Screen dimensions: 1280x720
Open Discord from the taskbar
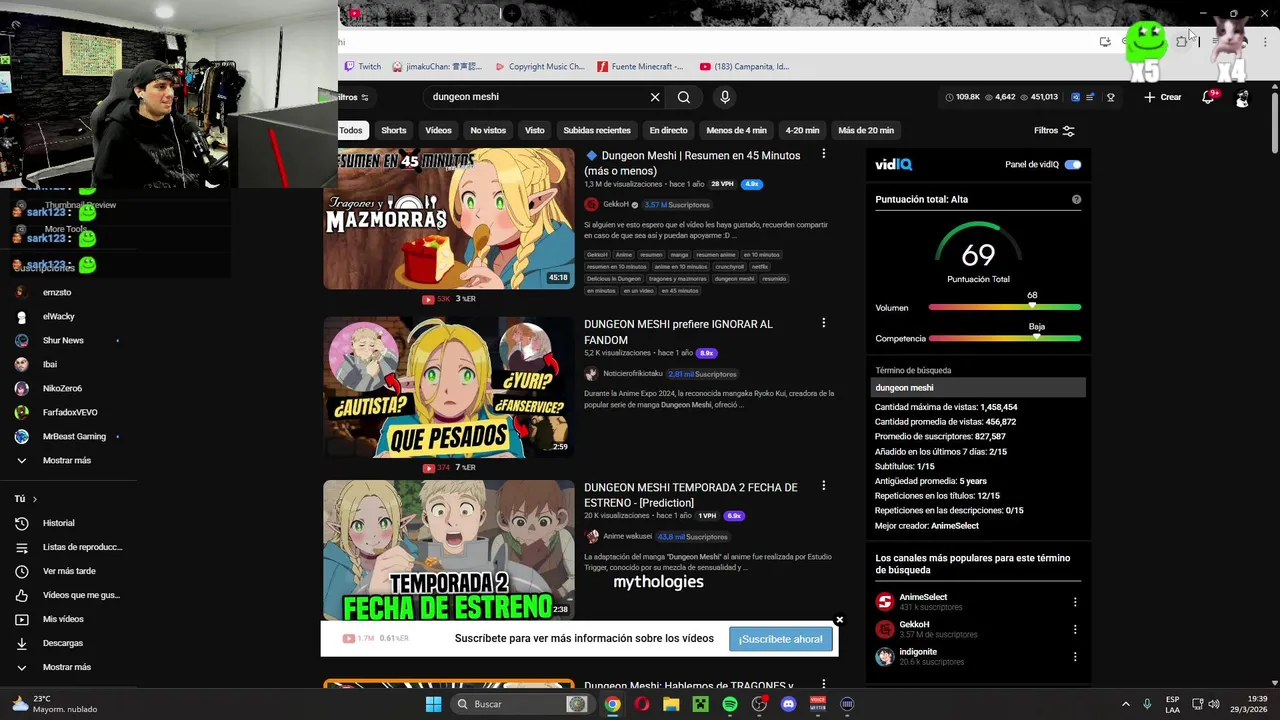pyautogui.click(x=789, y=704)
